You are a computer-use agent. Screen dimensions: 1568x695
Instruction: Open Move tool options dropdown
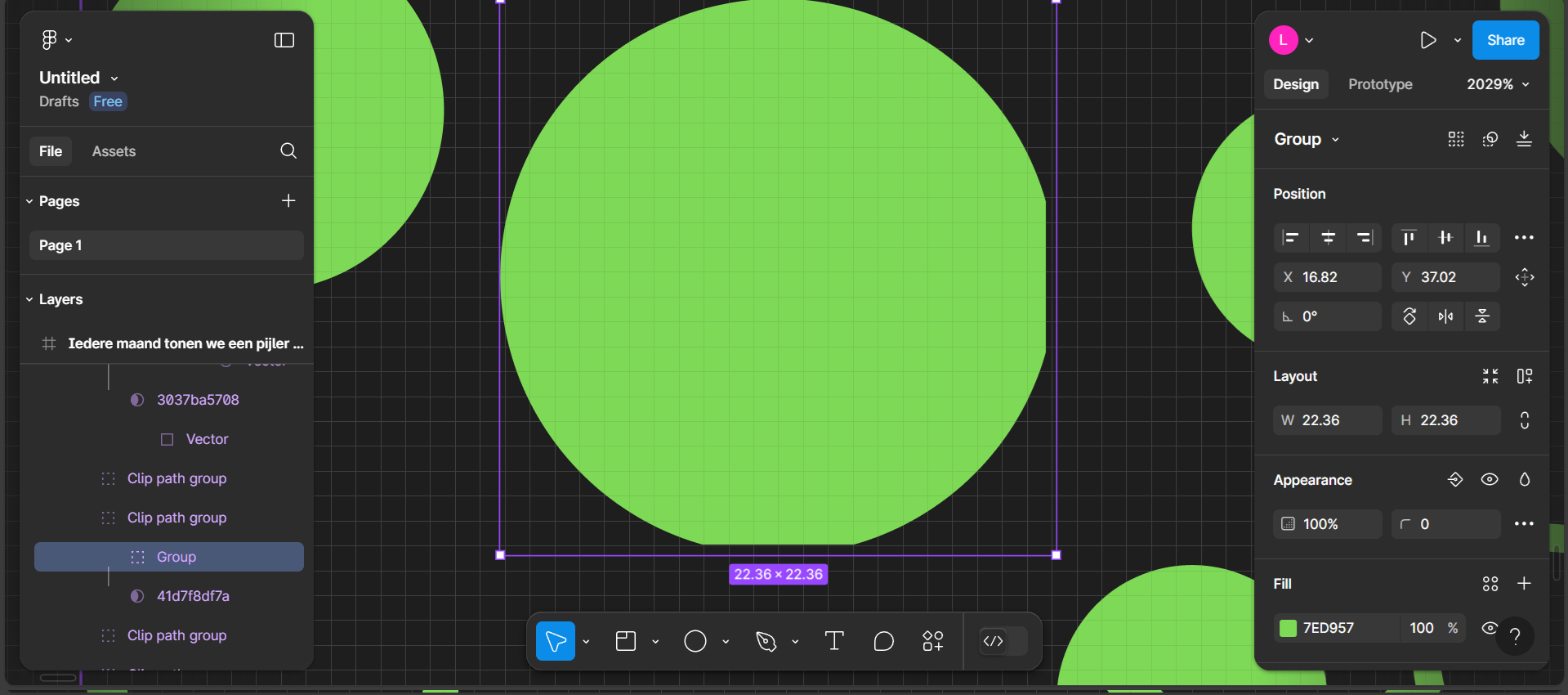point(586,642)
